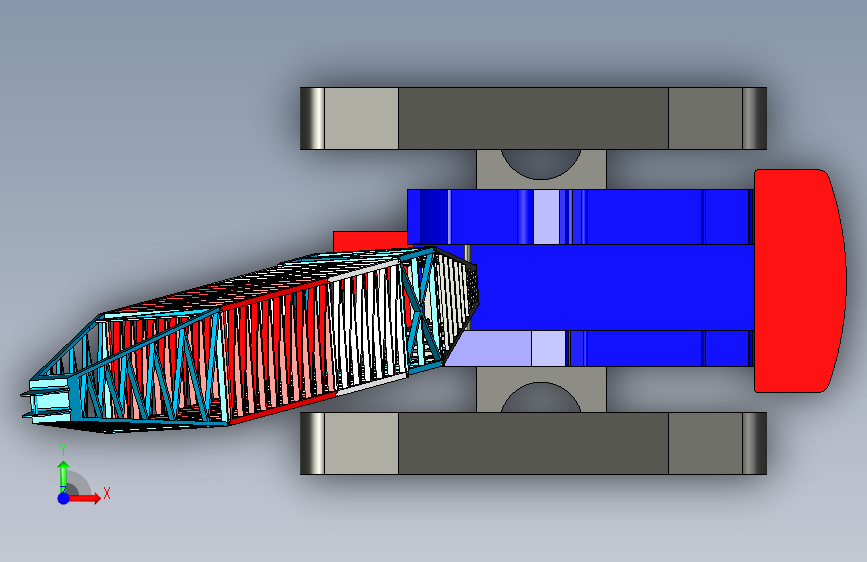Select the upper gray track bracket with semicircular cutout
The height and width of the screenshot is (562, 867).
(x=541, y=169)
